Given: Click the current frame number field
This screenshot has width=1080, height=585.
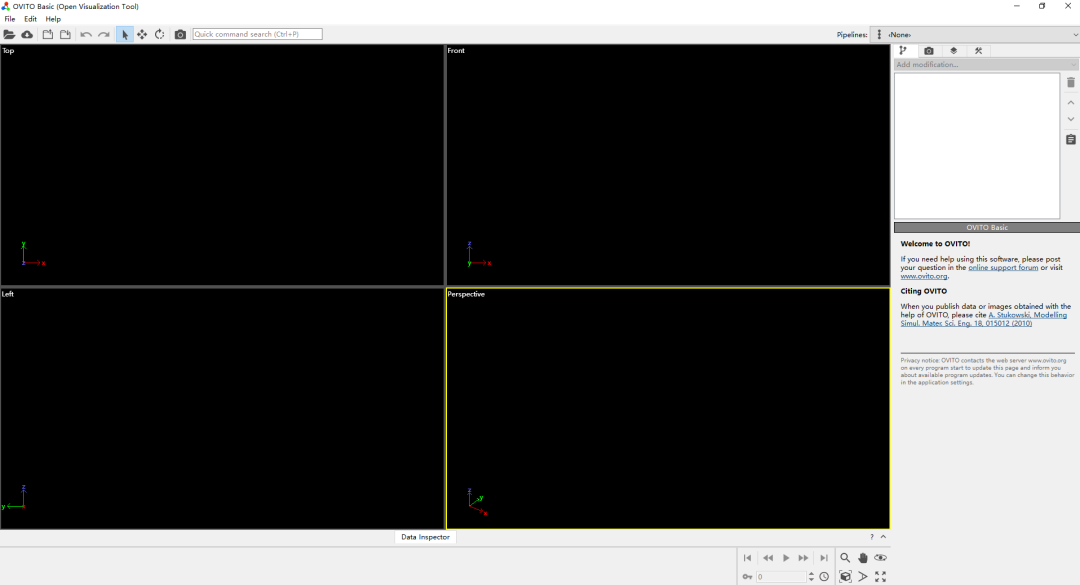Looking at the screenshot, I should click(x=781, y=577).
